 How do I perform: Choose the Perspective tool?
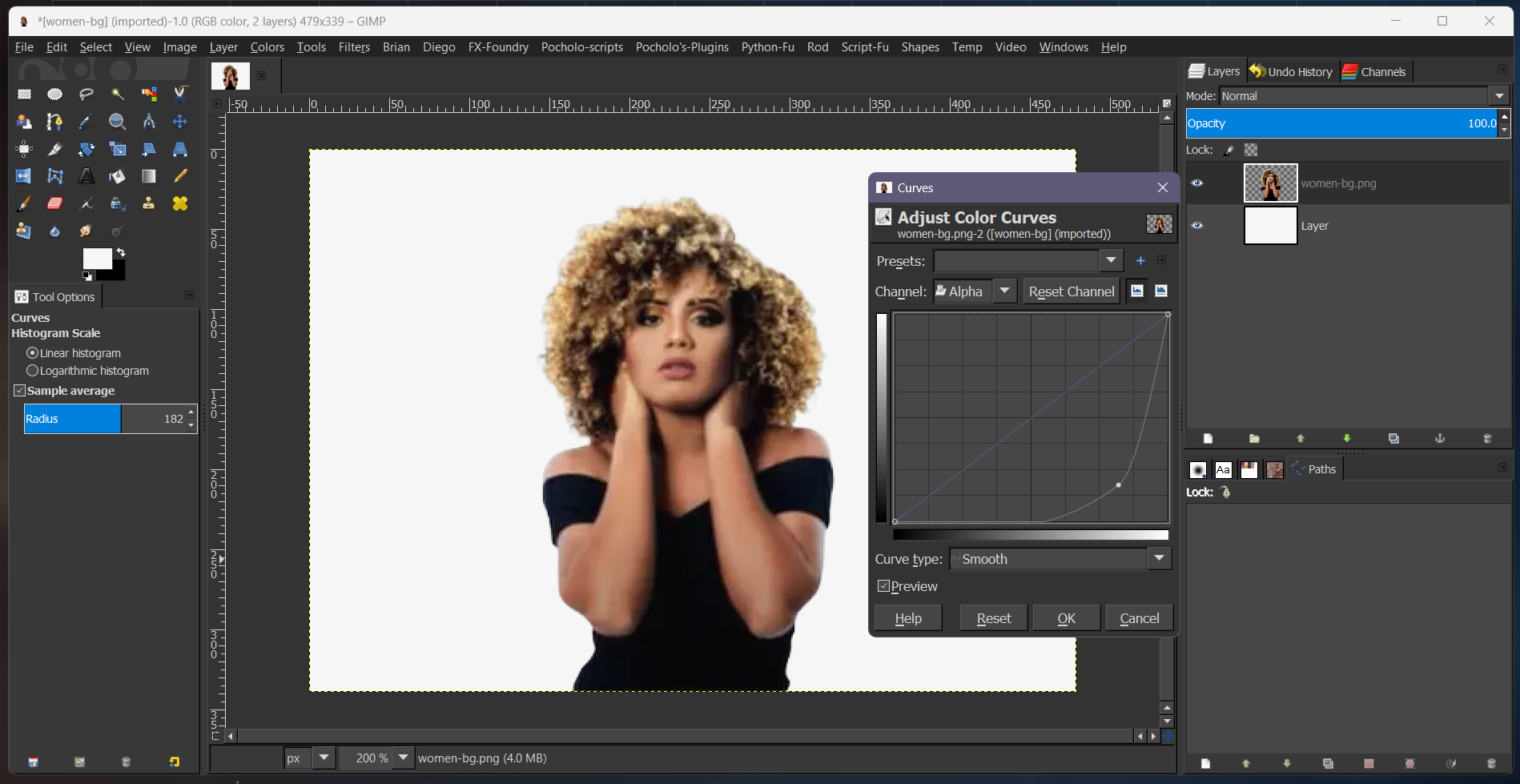(x=180, y=149)
